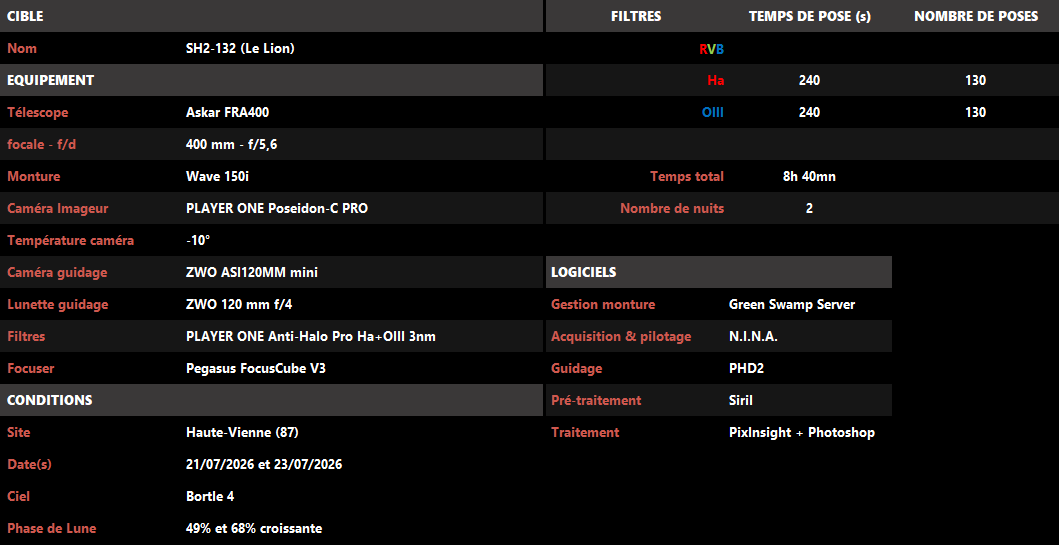The height and width of the screenshot is (545, 1059).
Task: Click the blue OIII filter label
Action: point(713,113)
